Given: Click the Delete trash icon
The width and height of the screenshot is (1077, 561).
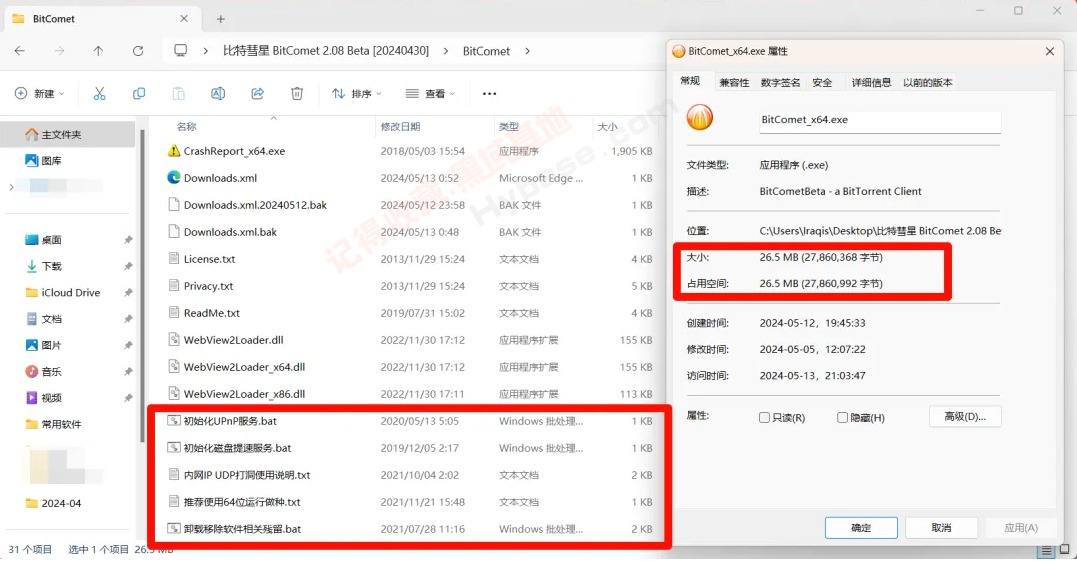Looking at the screenshot, I should click(x=297, y=93).
